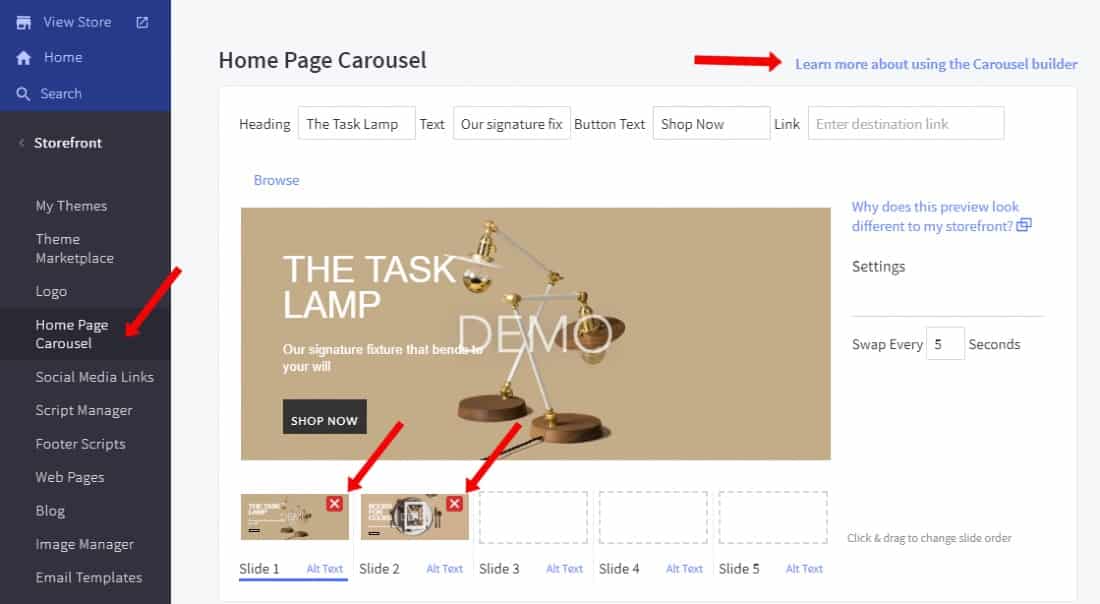Viewport: 1100px width, 604px height.
Task: Go to Web Pages
Action: [x=69, y=477]
